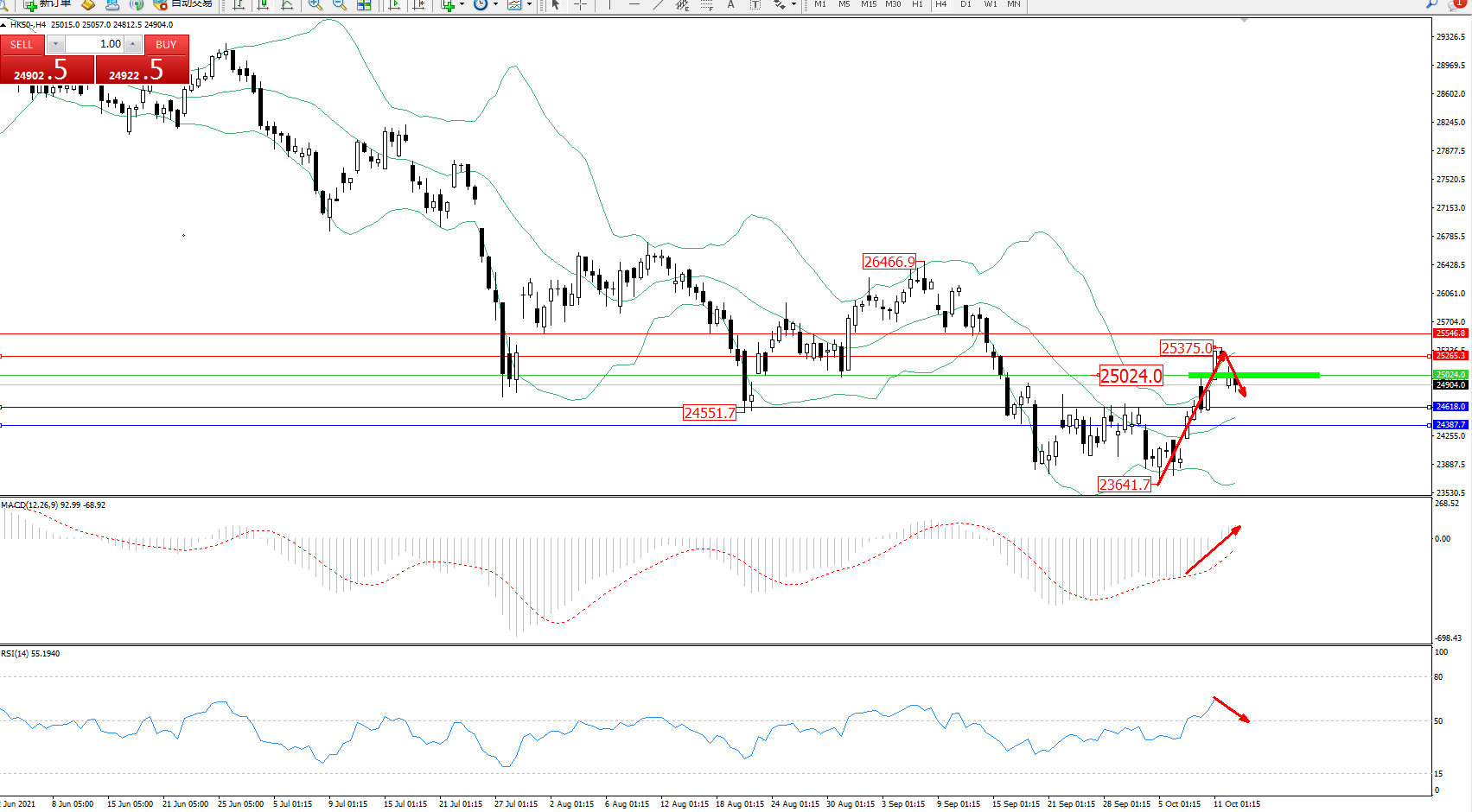This screenshot has width=1472, height=812.
Task: Select the arrow Cursor tool
Action: (556, 4)
